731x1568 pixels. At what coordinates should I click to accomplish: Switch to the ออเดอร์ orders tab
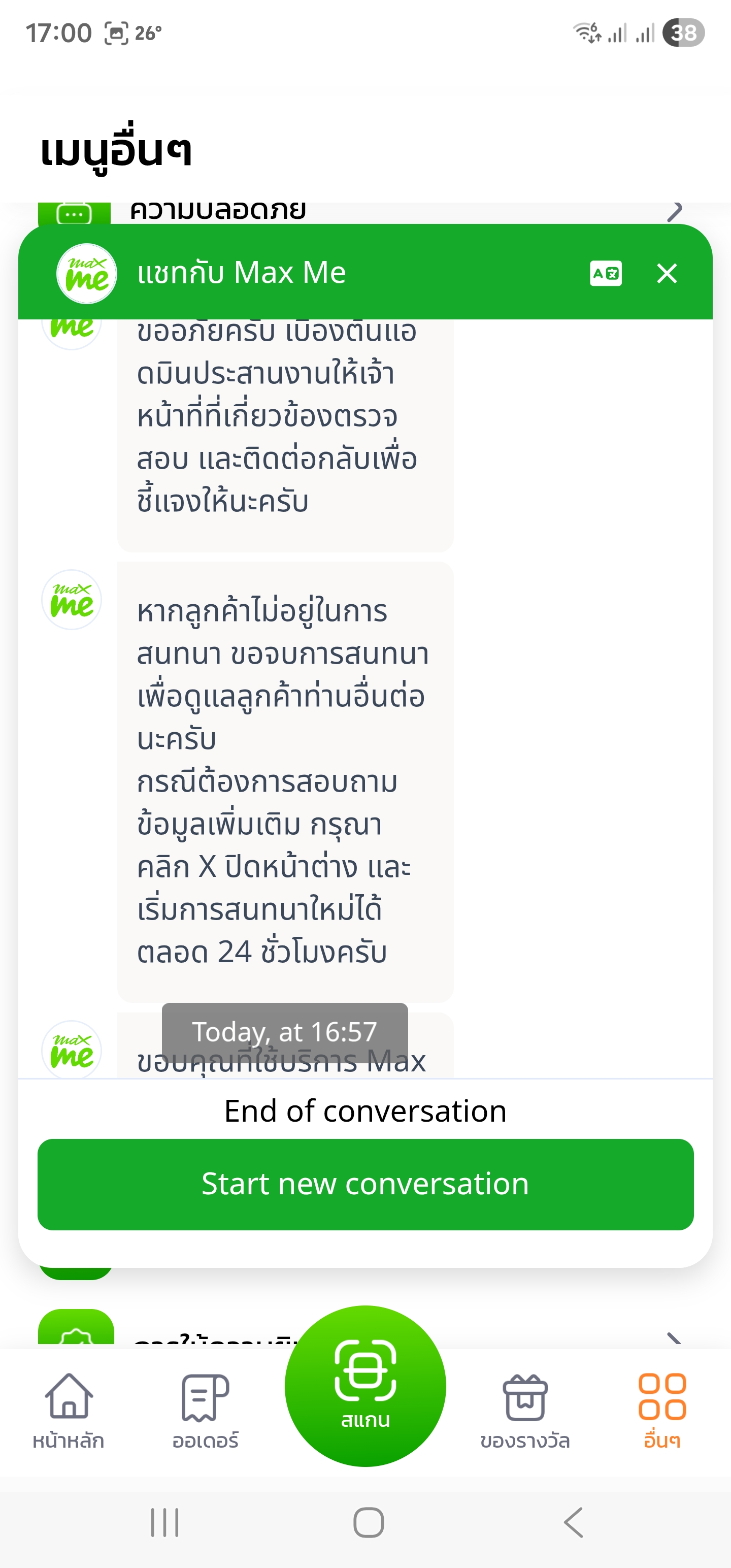[x=205, y=1411]
